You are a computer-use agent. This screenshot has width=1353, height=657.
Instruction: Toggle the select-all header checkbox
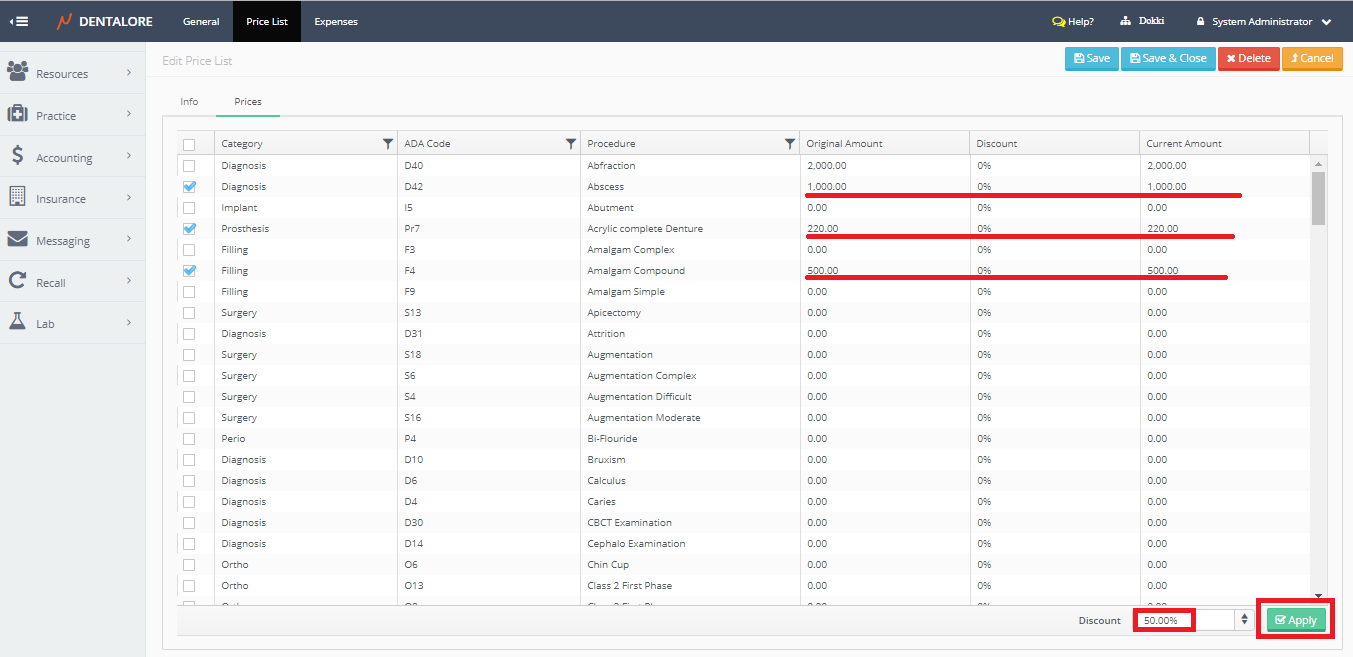[x=190, y=144]
